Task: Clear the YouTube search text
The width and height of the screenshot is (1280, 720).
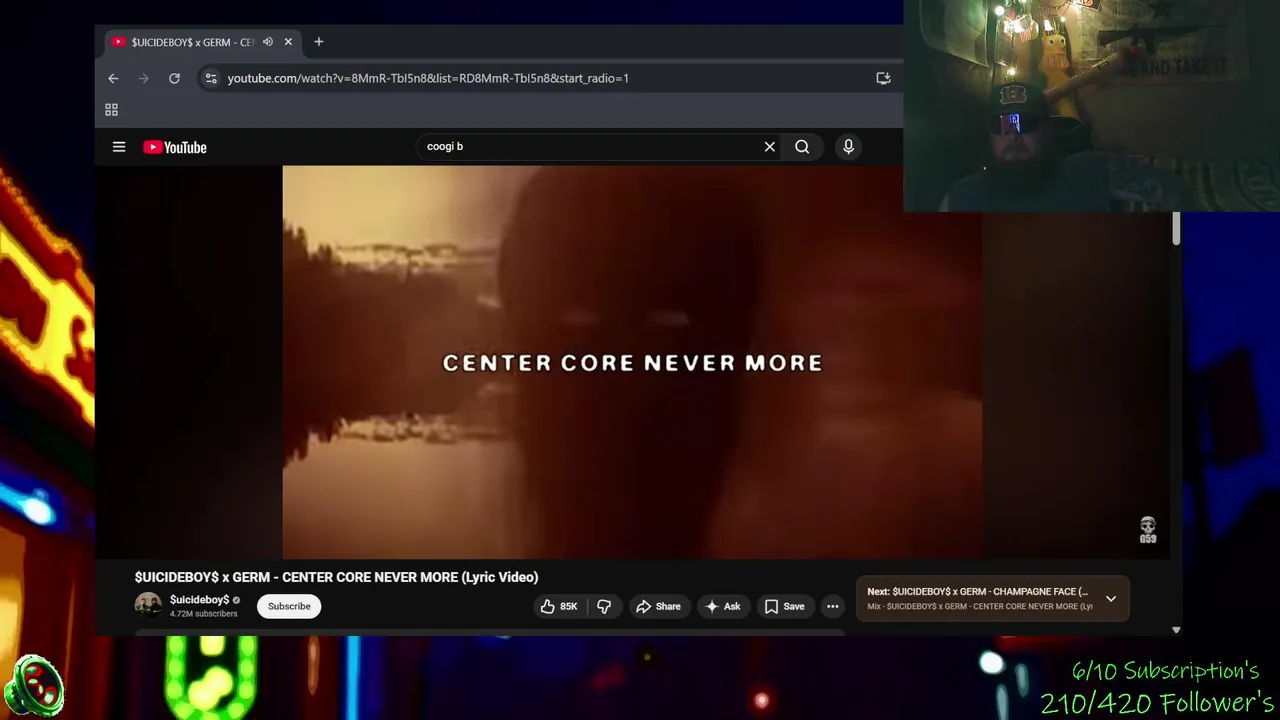Action: click(x=770, y=147)
